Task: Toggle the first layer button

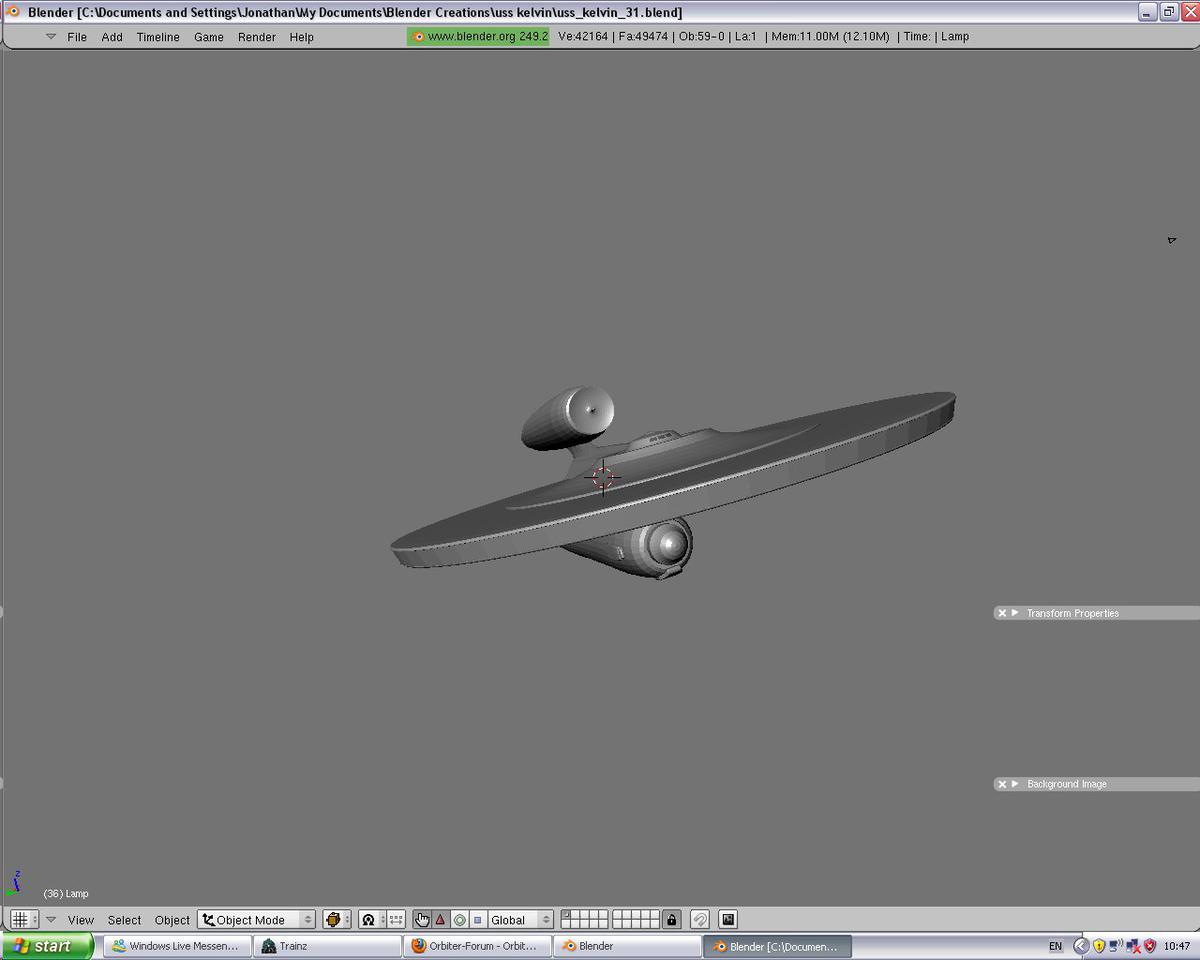Action: tap(566, 914)
